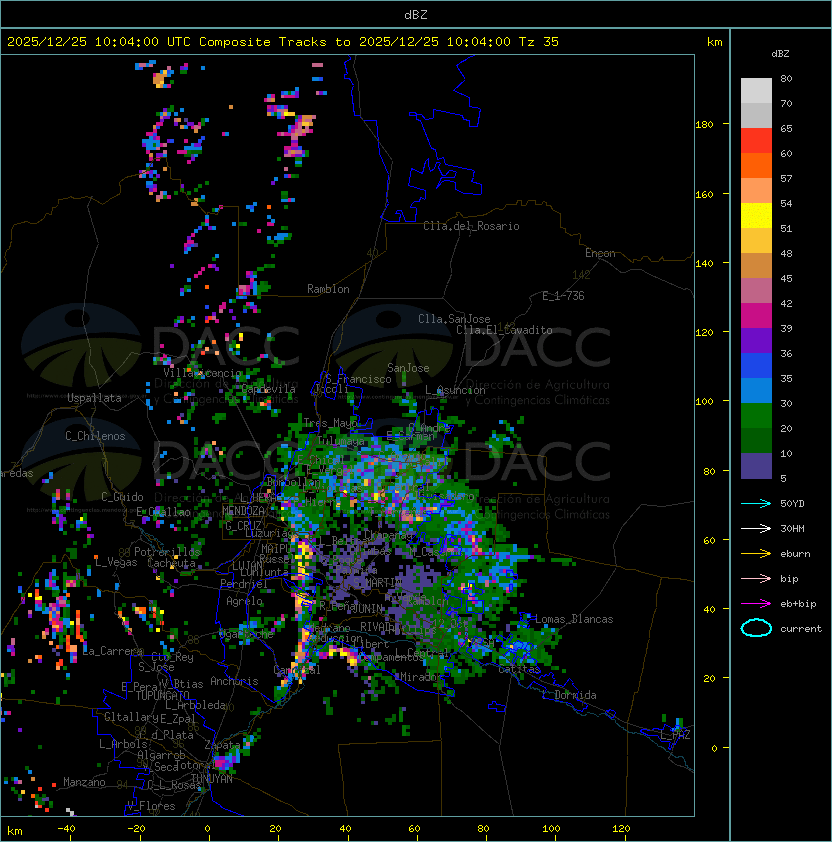Click the white 30HM arrow in legend
The width and height of the screenshot is (832, 842).
[x=756, y=528]
